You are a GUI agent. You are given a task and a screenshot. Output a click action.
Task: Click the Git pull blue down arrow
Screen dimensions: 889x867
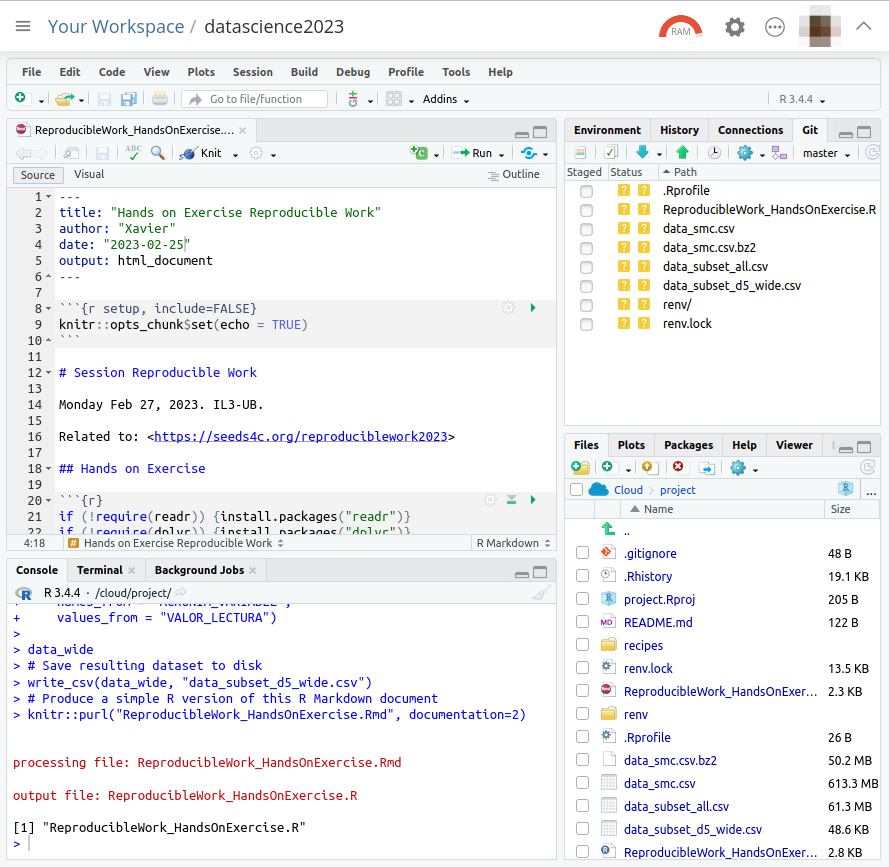642,152
